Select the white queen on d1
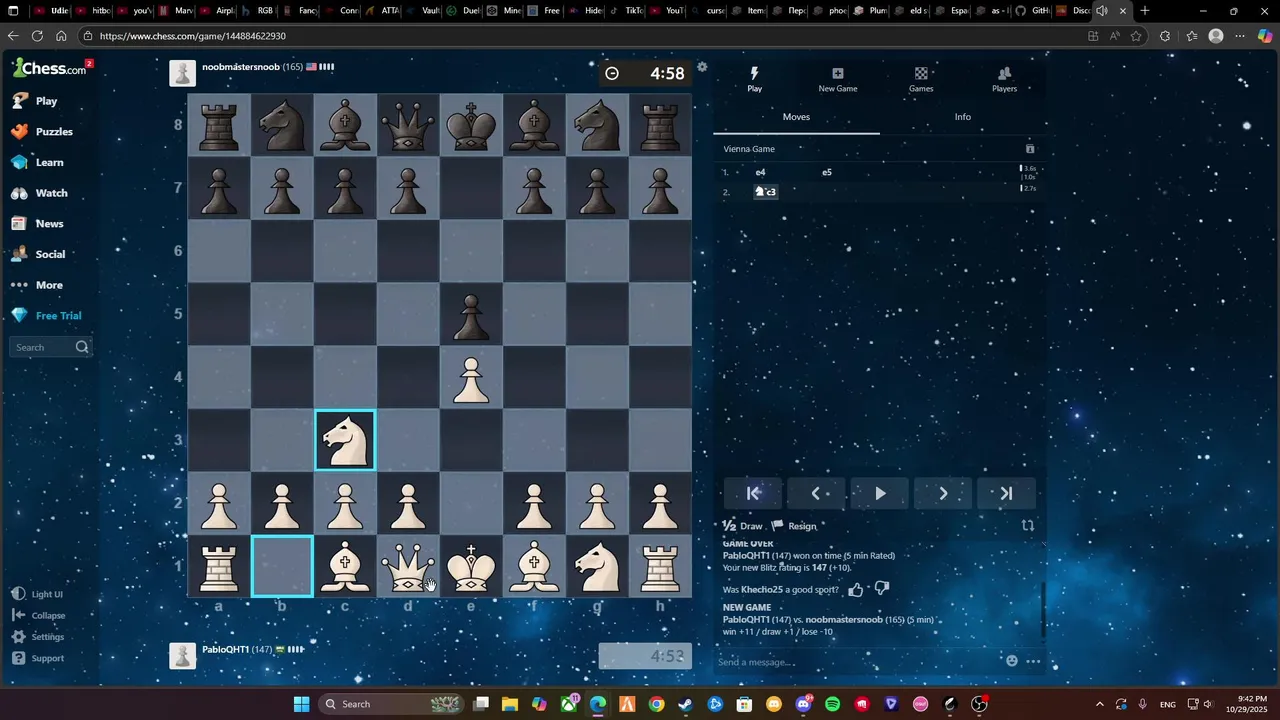Screen dimensions: 1280x720 [408, 566]
